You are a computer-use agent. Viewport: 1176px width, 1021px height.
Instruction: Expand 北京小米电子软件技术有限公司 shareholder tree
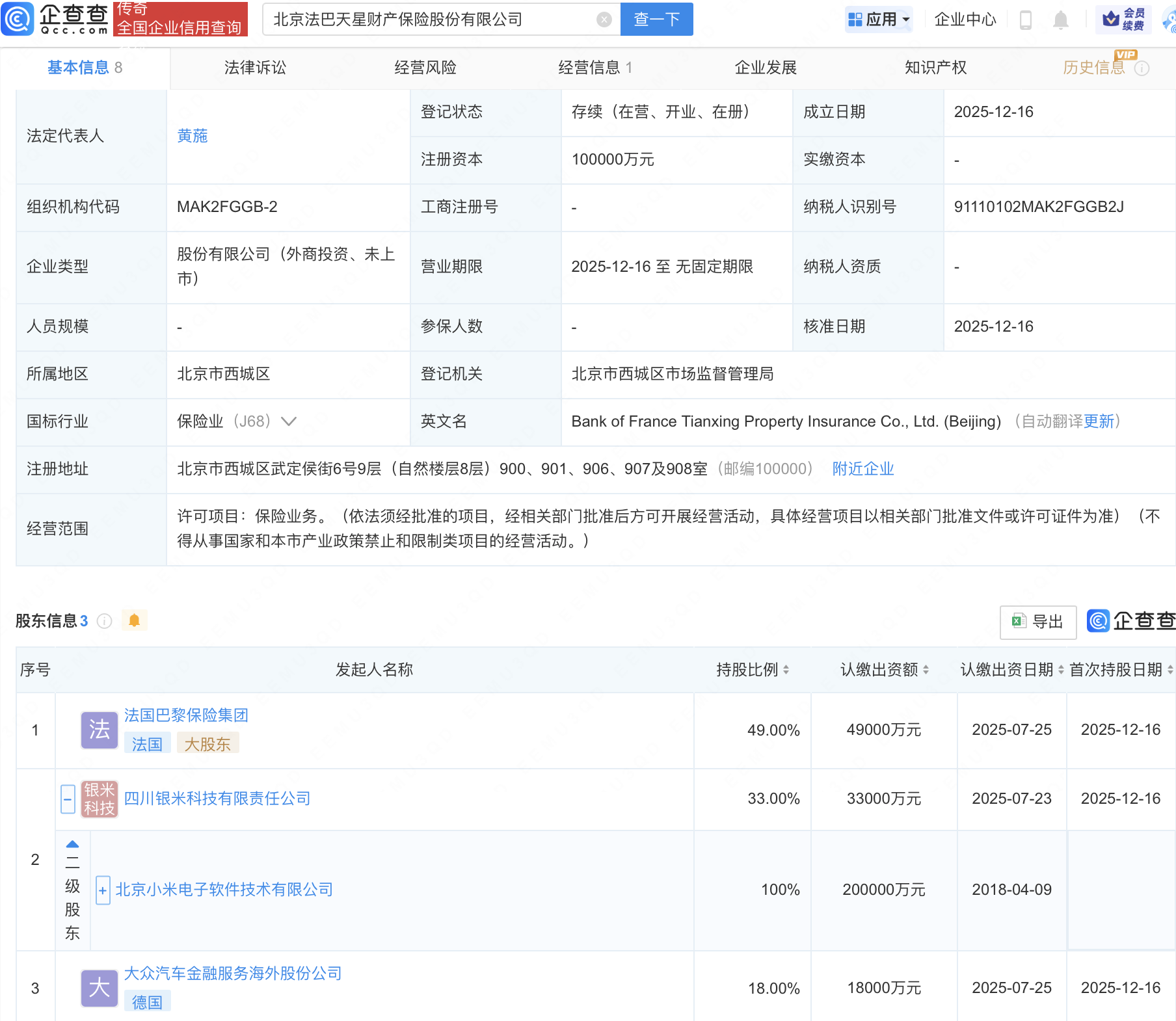pyautogui.click(x=102, y=890)
